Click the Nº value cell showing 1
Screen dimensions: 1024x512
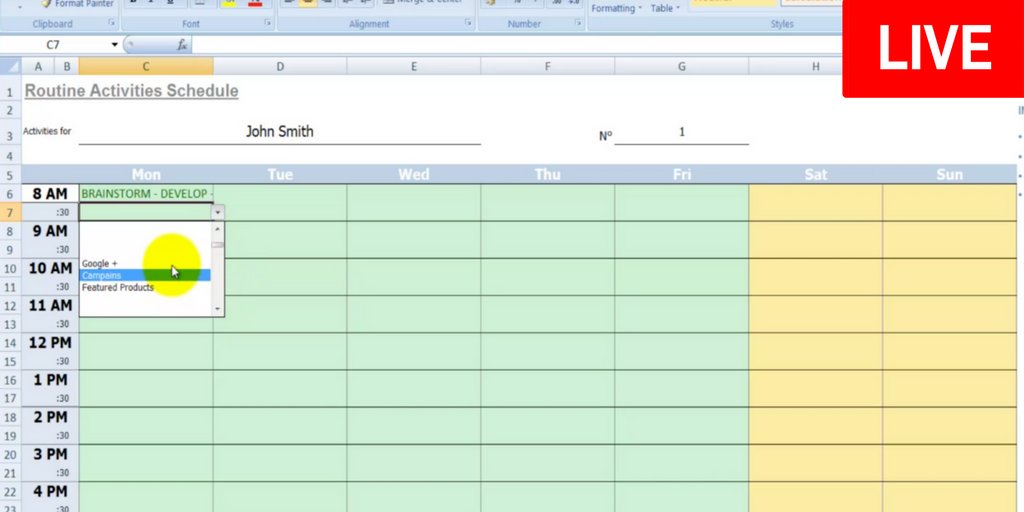click(x=681, y=132)
